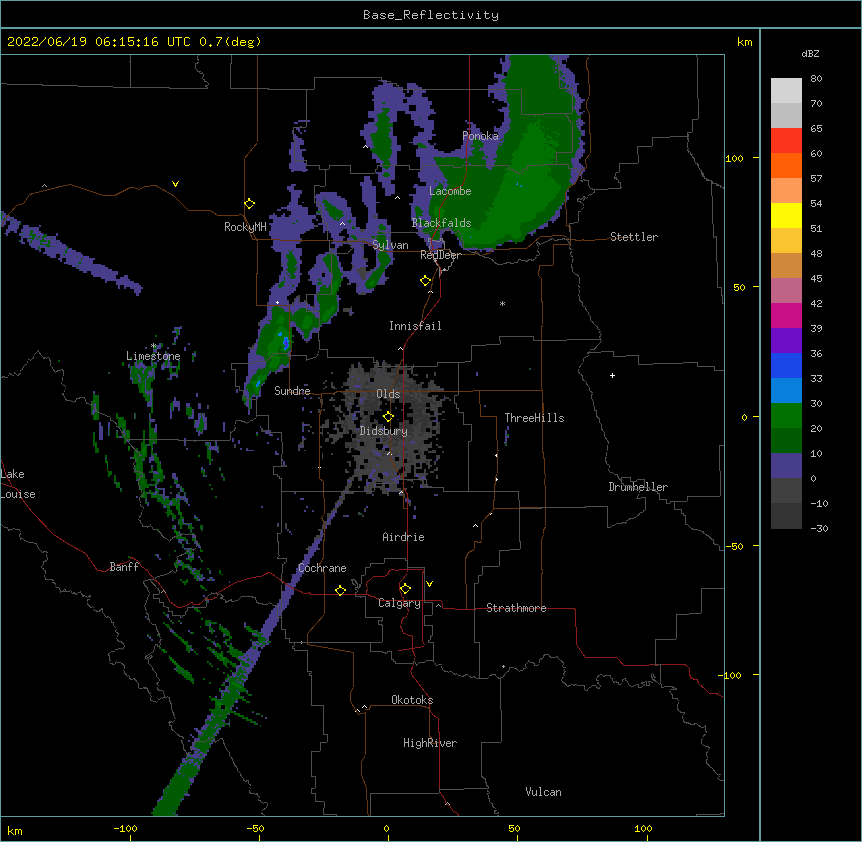862x842 pixels.
Task: Click the asterisk marker above Limestone
Action: pyautogui.click(x=153, y=346)
